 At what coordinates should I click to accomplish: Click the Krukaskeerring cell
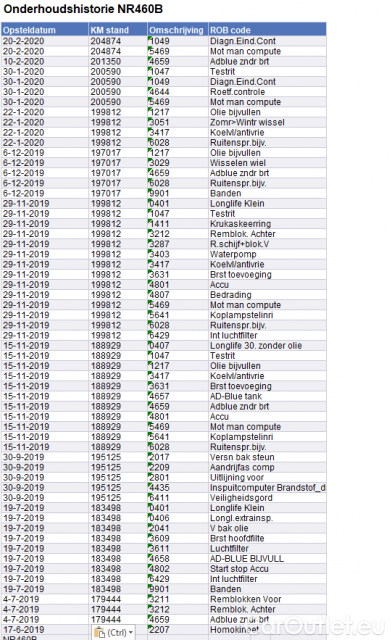[267, 224]
